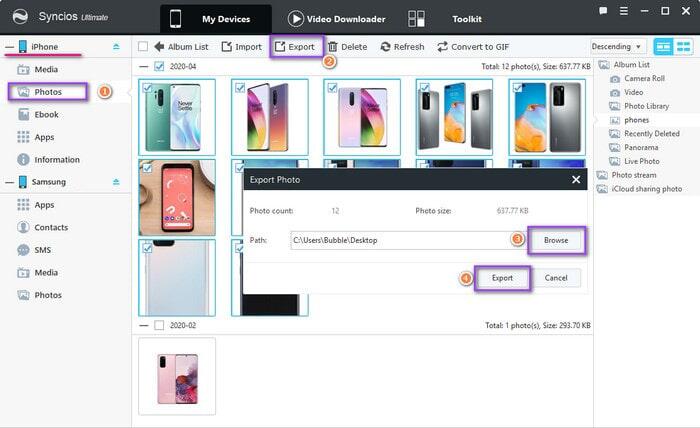This screenshot has width=700, height=428.
Task: Click Convert to GIF
Action: click(x=473, y=46)
